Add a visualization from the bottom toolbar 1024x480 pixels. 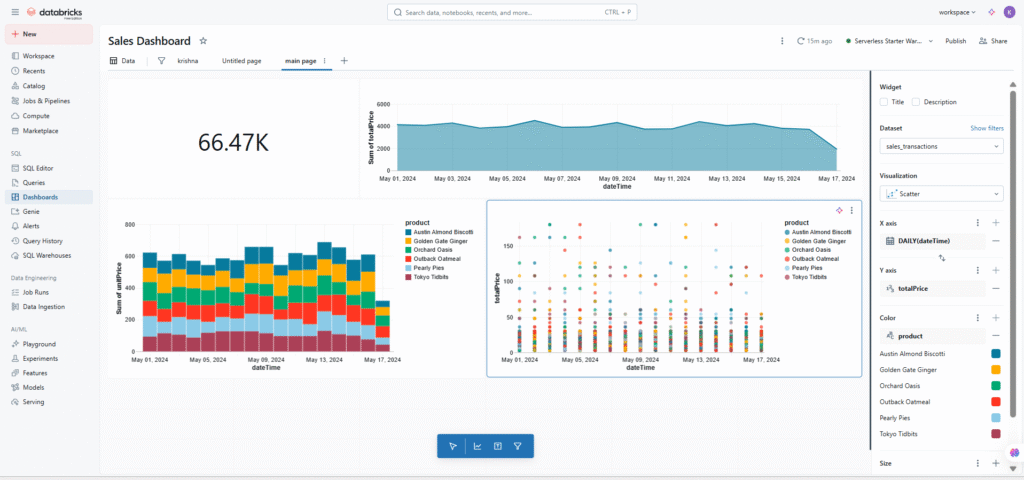click(476, 446)
